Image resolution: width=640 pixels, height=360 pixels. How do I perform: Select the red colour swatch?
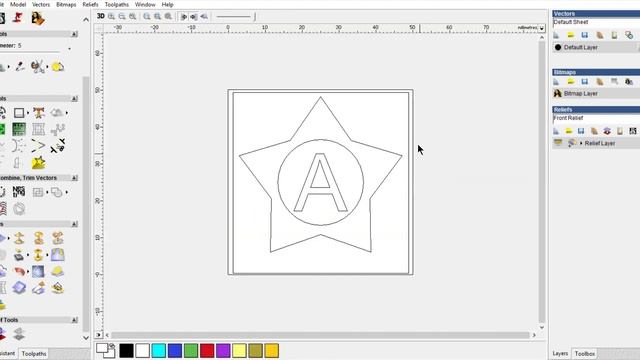tap(207, 351)
